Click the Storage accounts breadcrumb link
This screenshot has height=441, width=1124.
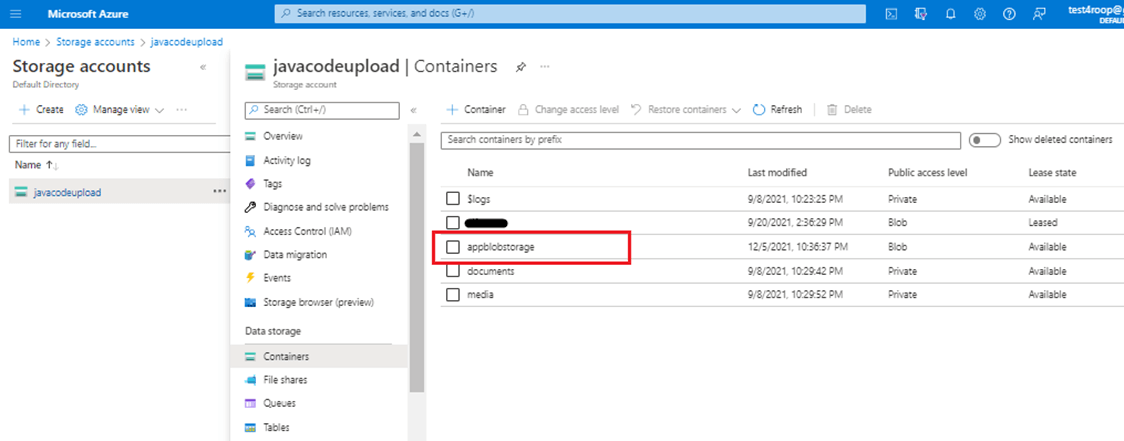(x=96, y=42)
